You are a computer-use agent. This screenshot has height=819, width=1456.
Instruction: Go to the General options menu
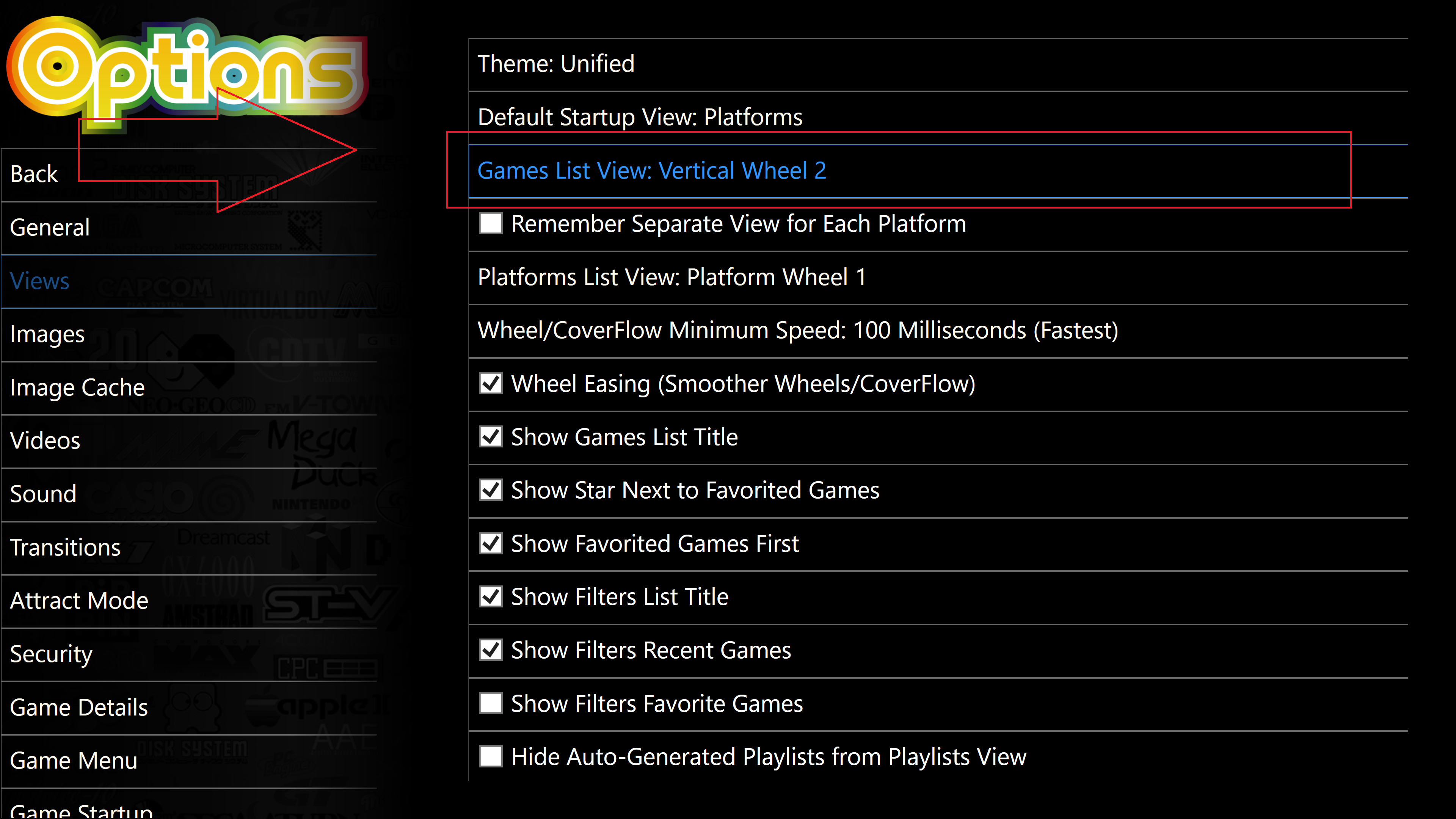point(189,228)
